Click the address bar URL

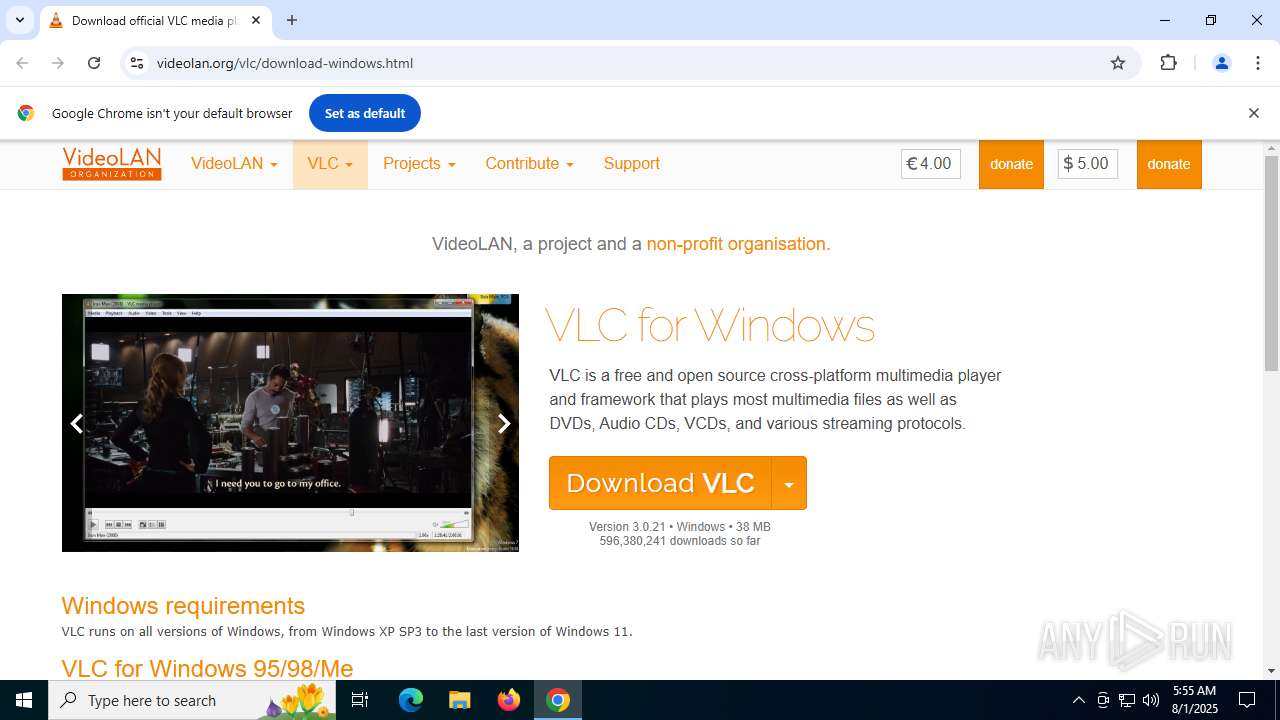[x=285, y=63]
